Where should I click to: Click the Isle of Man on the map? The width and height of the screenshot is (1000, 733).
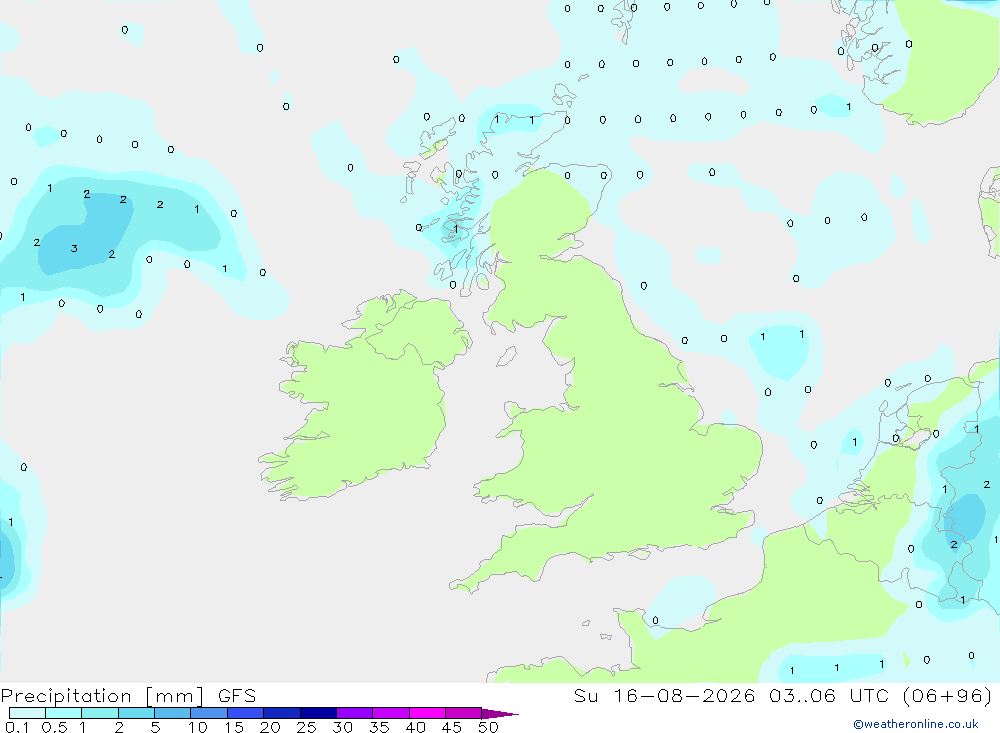click(506, 356)
